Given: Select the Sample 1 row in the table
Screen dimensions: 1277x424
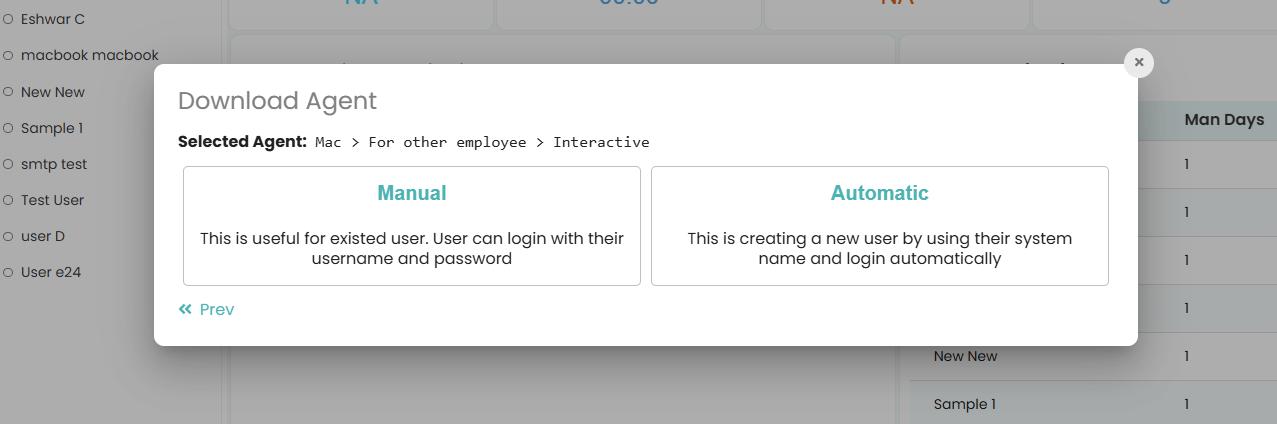Looking at the screenshot, I should click(x=964, y=404).
